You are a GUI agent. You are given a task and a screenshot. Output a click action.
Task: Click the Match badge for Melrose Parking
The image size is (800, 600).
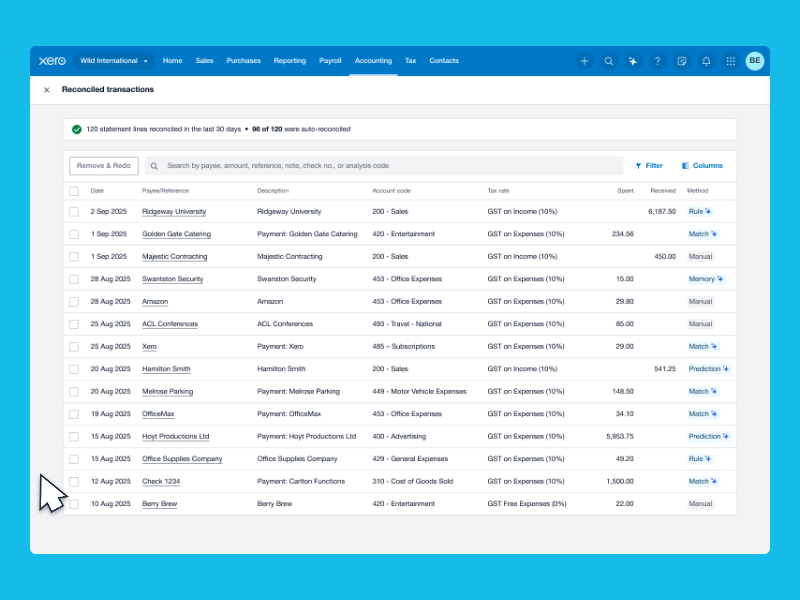[703, 391]
